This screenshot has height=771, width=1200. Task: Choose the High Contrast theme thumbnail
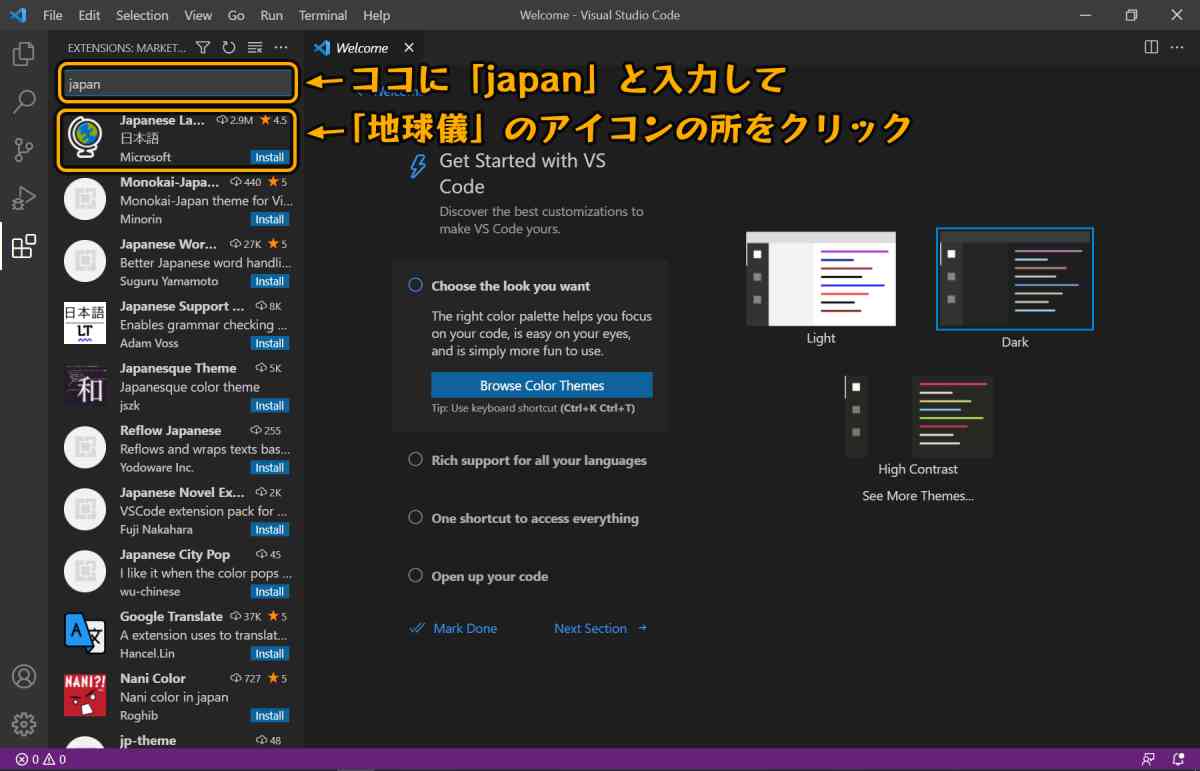918,416
